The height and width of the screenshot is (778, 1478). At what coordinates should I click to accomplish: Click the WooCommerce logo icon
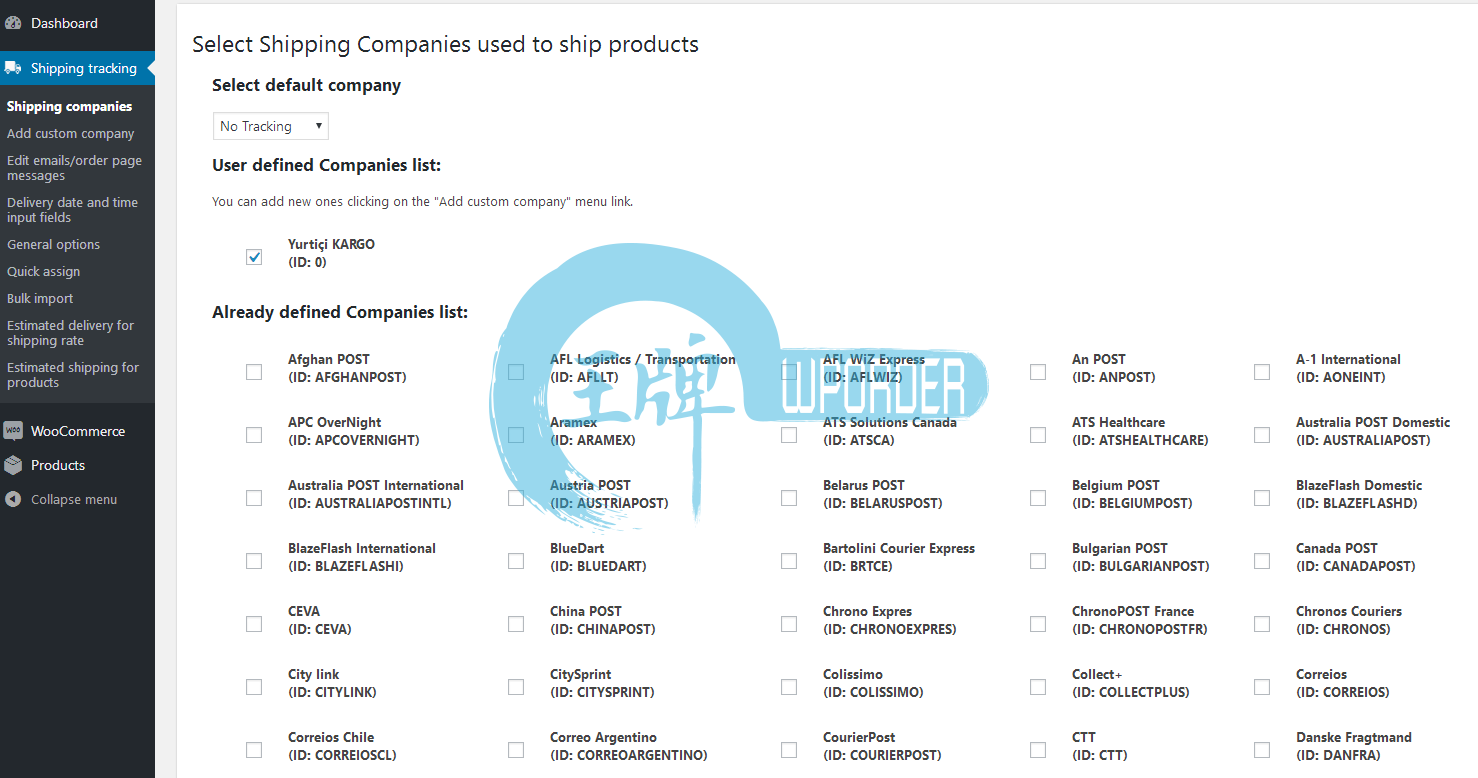pyautogui.click(x=13, y=431)
